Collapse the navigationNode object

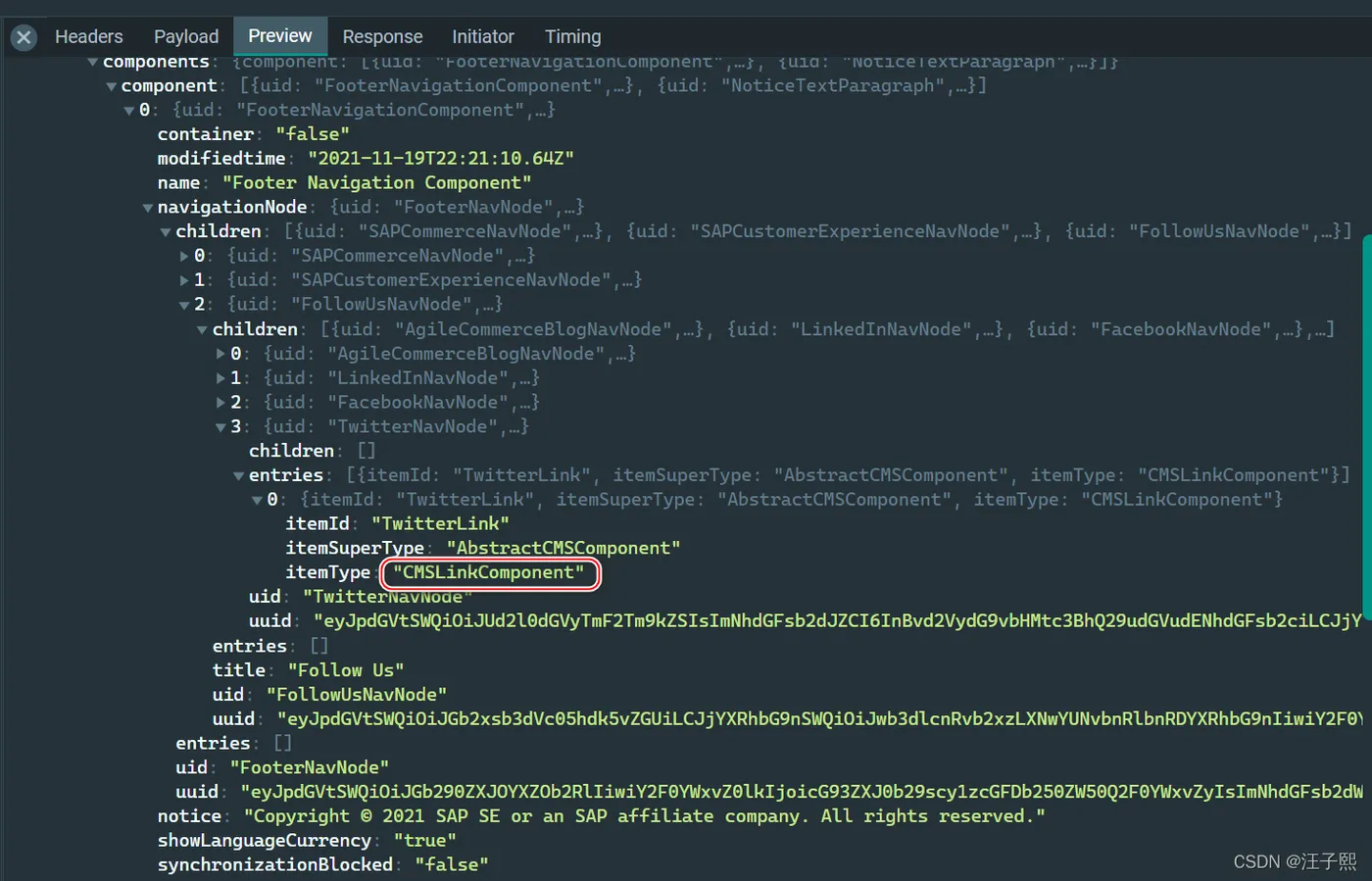[x=148, y=208]
